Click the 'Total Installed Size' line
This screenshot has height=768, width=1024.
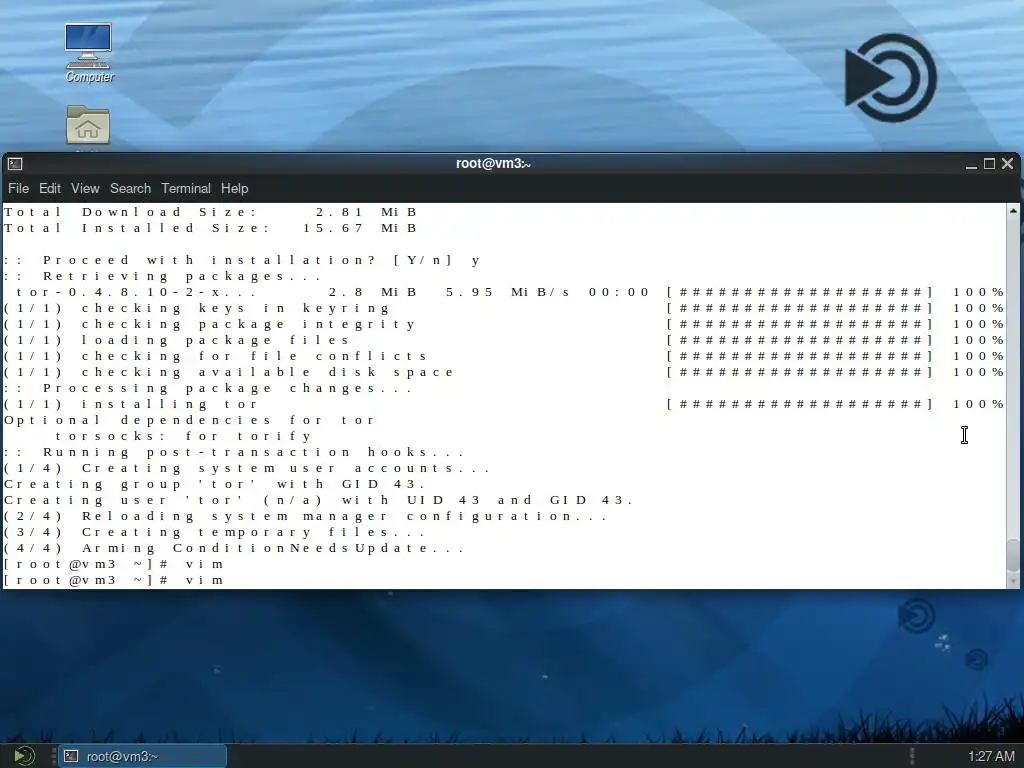point(211,228)
